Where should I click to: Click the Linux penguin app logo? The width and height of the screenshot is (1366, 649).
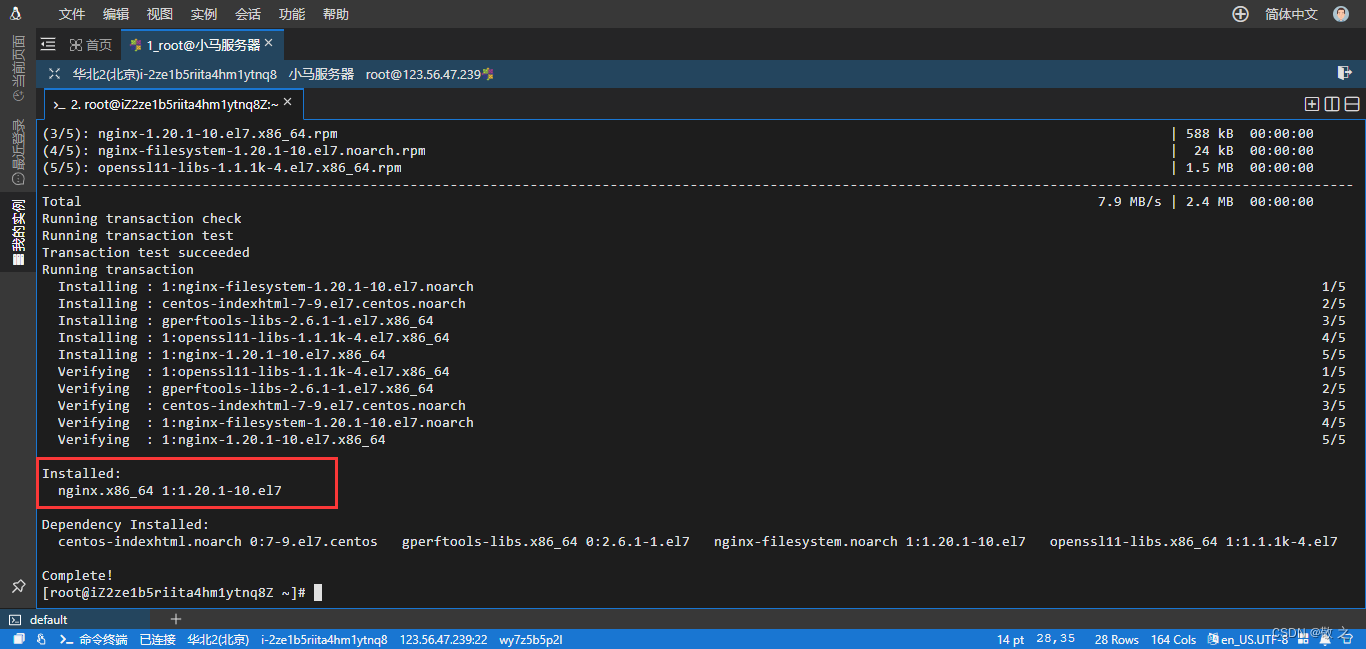16,13
